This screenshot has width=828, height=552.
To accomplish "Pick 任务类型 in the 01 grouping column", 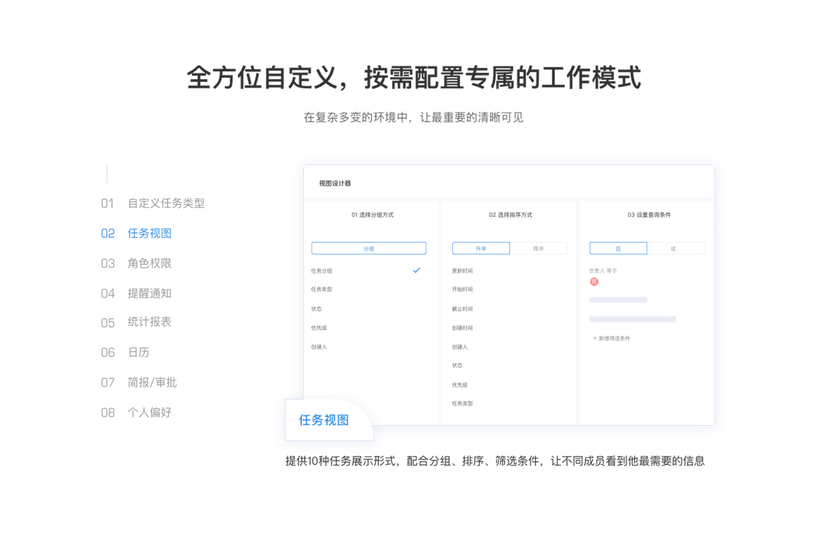I will [322, 289].
